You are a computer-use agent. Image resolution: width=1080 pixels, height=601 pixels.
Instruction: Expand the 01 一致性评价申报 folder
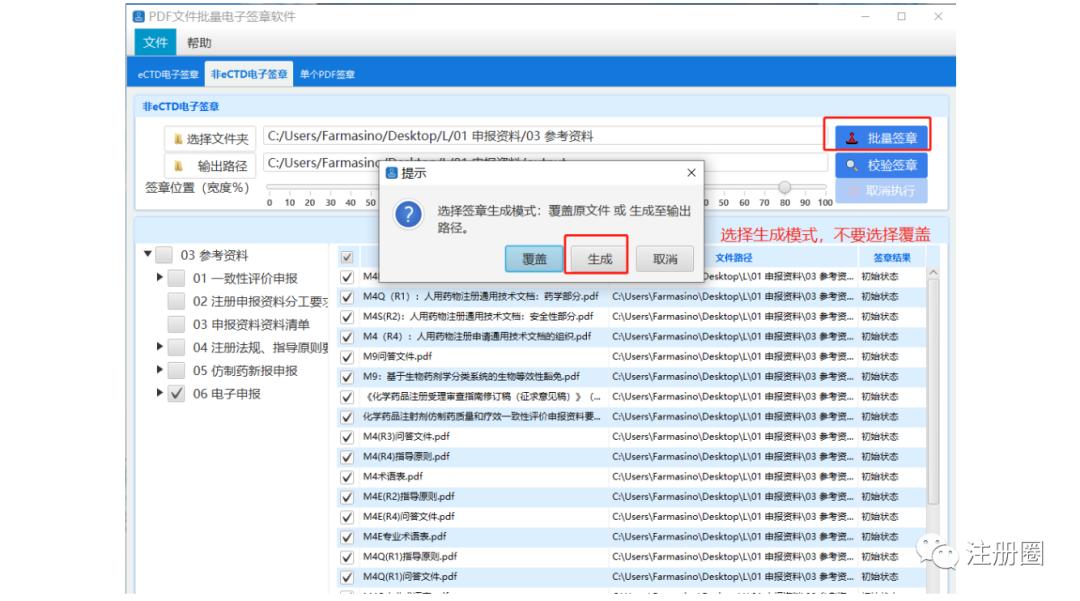point(160,279)
